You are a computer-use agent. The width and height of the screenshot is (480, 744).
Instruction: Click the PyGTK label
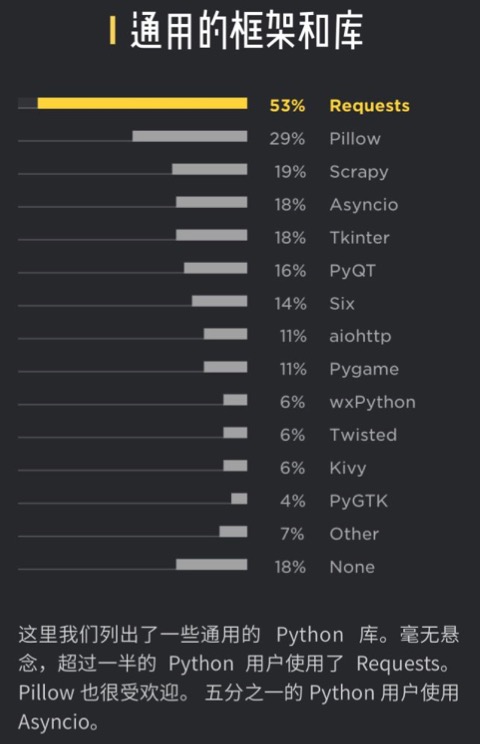[359, 501]
